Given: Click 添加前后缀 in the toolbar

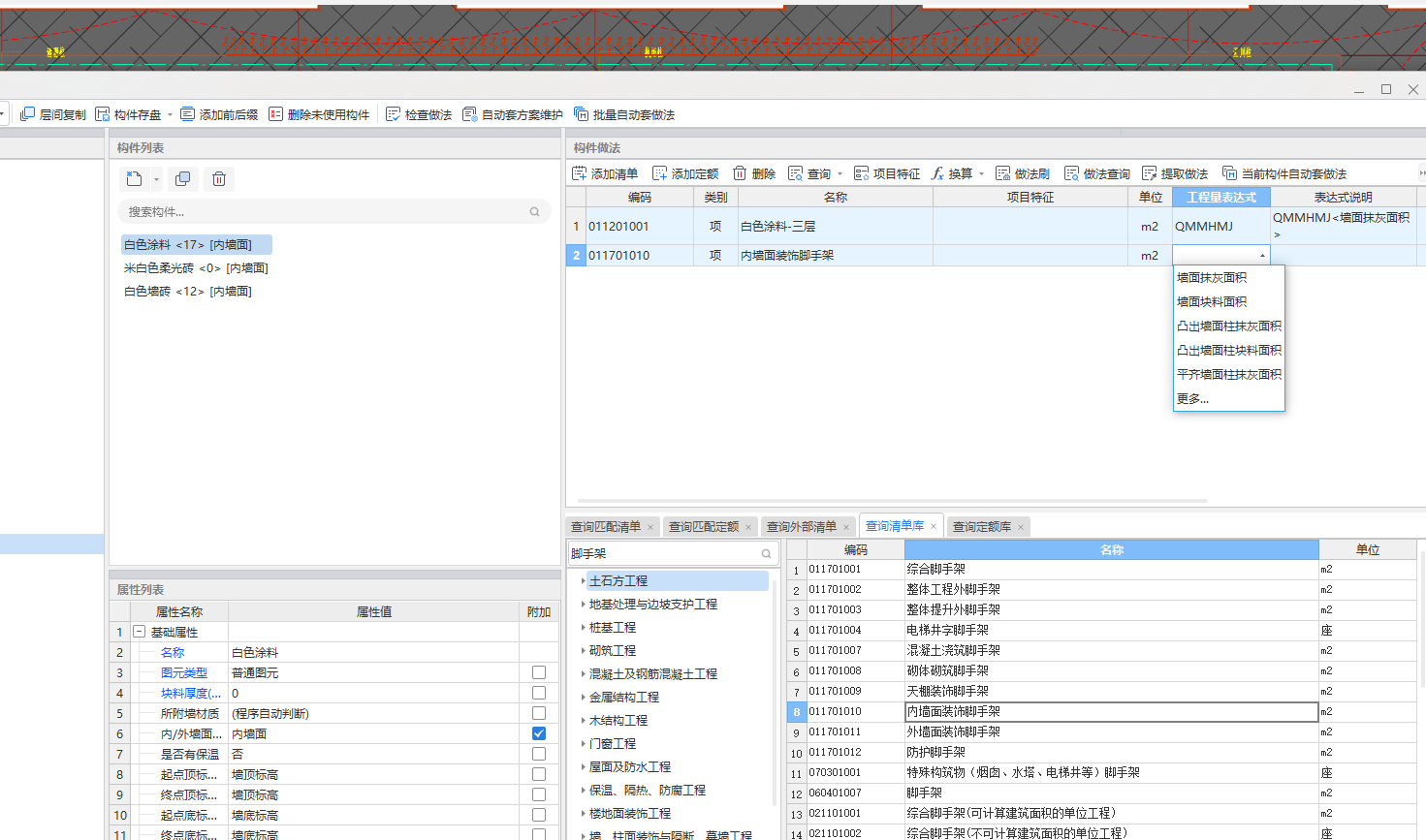Looking at the screenshot, I should [x=219, y=114].
